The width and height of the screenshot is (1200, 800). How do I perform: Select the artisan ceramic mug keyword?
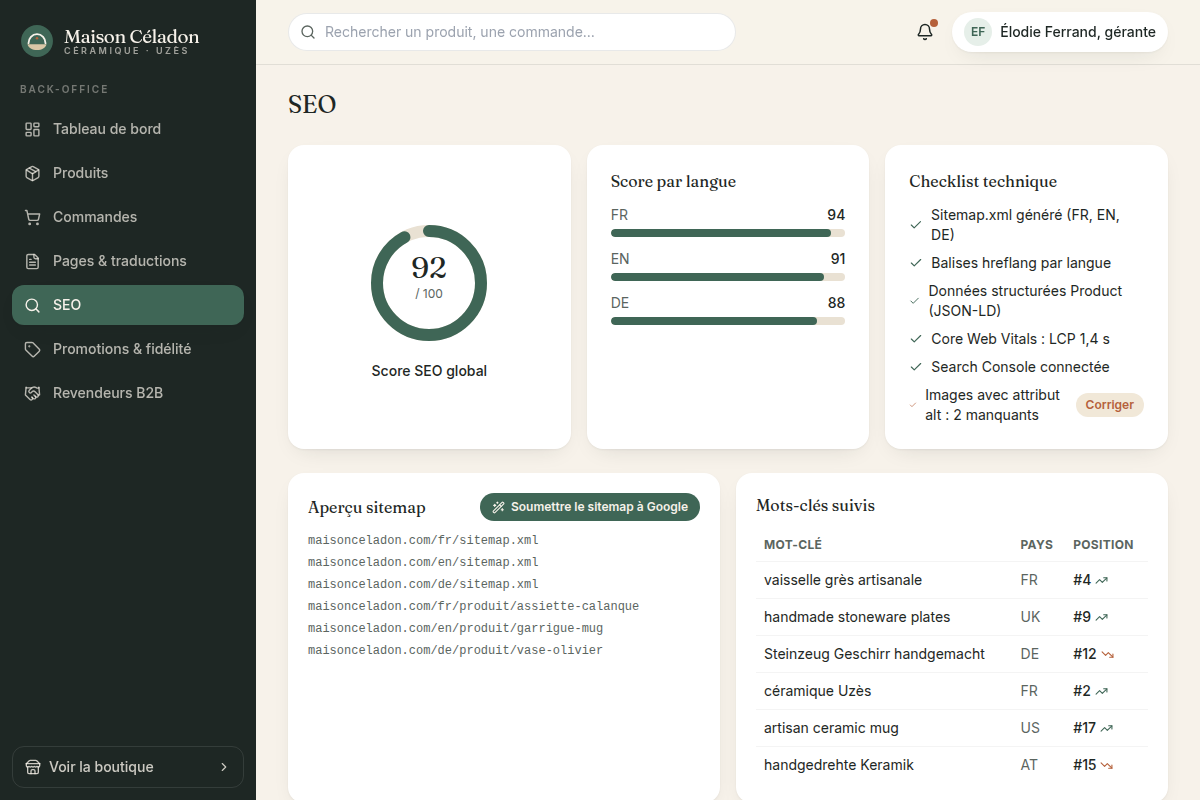coord(831,728)
